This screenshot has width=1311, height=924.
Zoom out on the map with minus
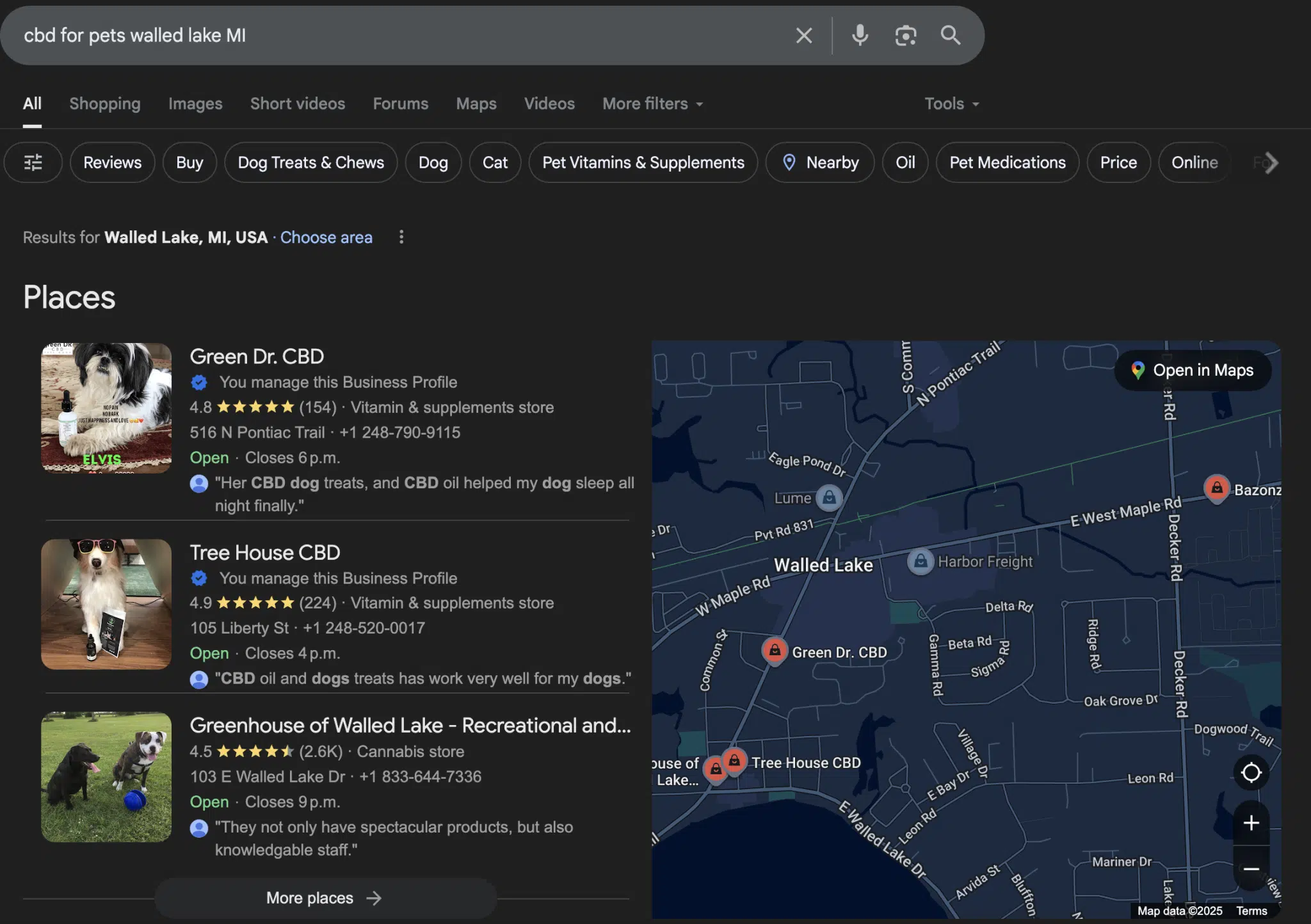[1251, 869]
